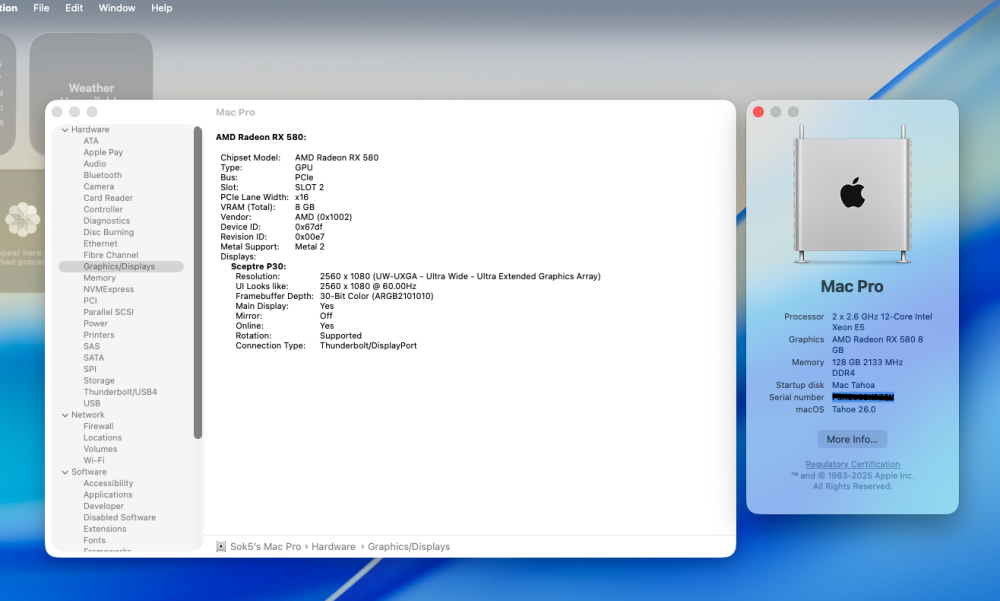Click Sok5's Mac Pro in path bar
The image size is (1000, 601).
265,547
